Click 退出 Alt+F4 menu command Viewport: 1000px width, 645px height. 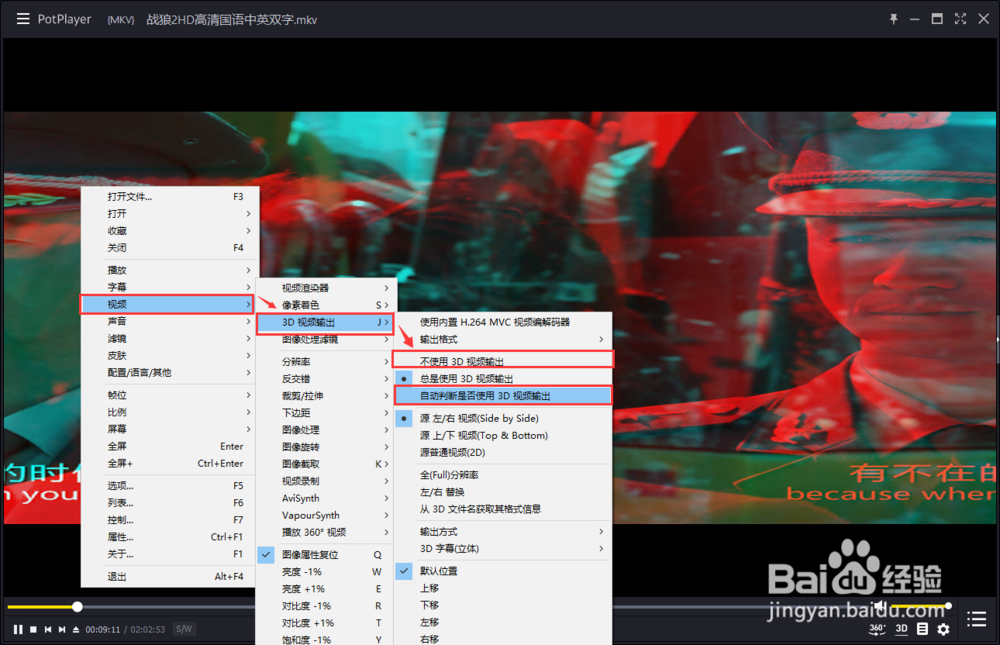168,577
